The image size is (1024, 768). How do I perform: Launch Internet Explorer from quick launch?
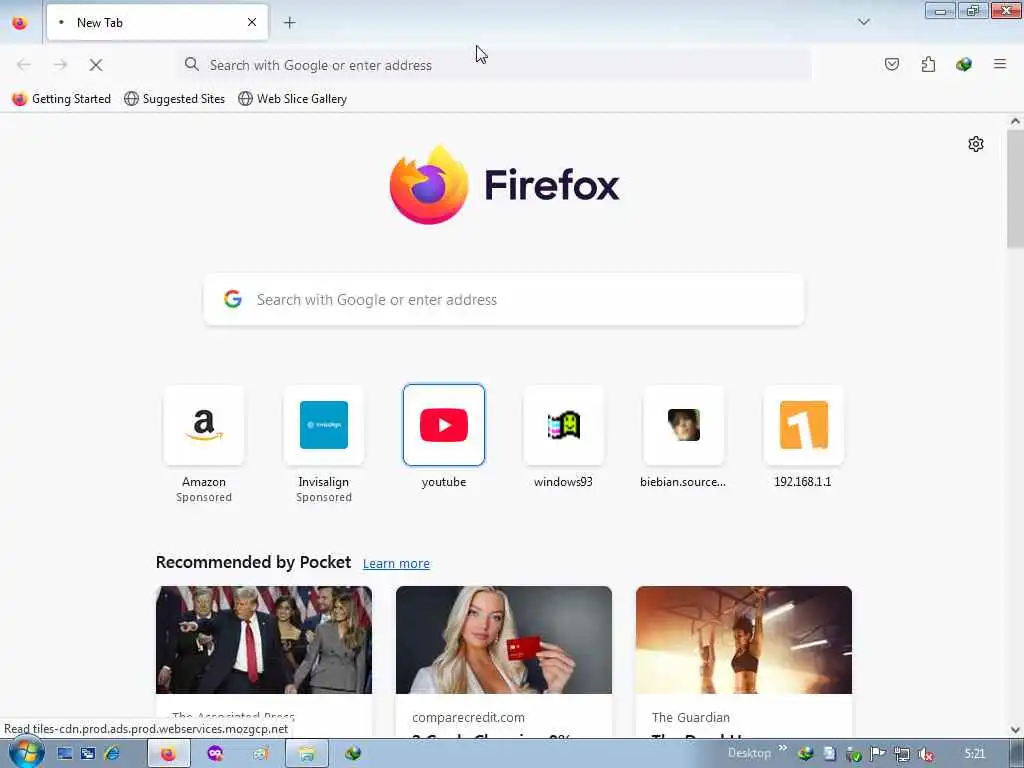(112, 754)
